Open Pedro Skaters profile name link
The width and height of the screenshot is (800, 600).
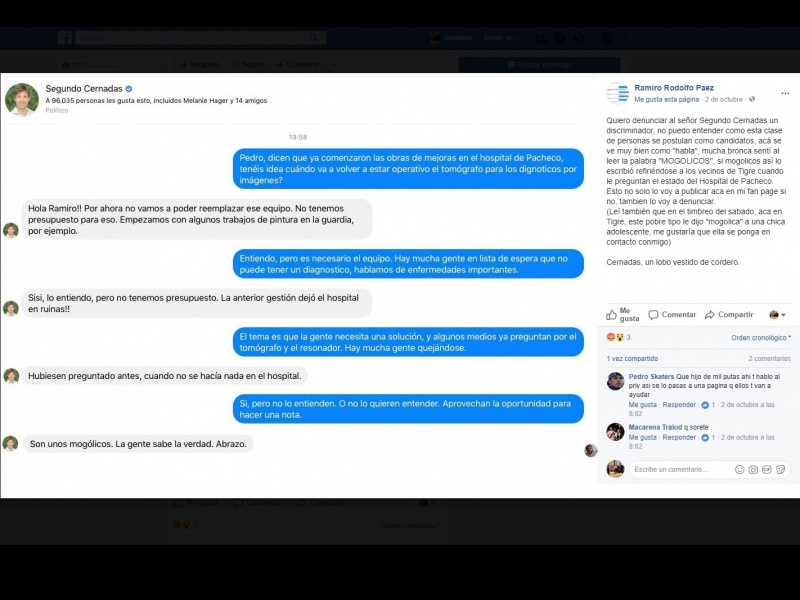point(651,377)
